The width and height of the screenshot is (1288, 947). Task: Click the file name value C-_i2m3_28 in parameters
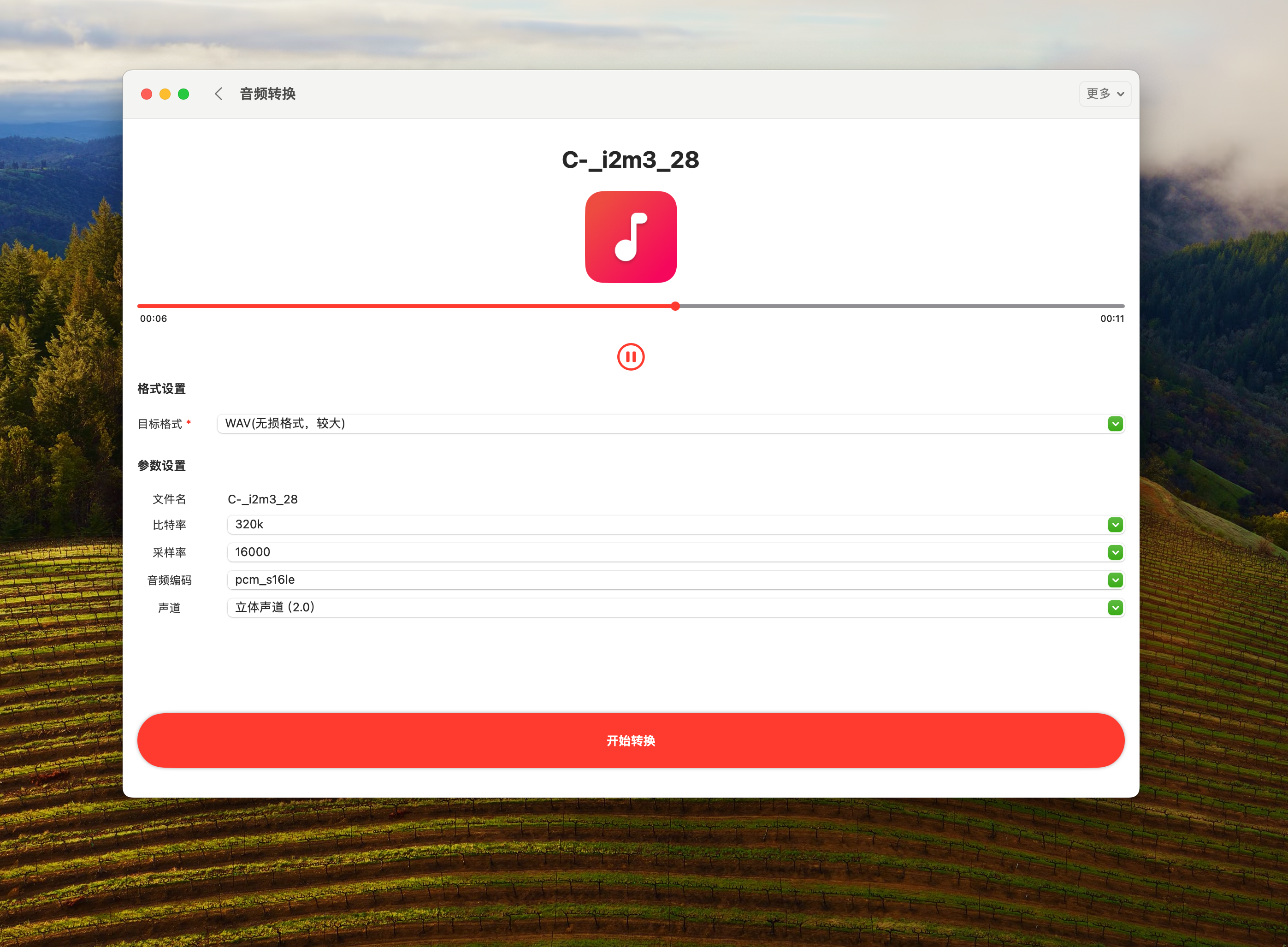click(262, 499)
